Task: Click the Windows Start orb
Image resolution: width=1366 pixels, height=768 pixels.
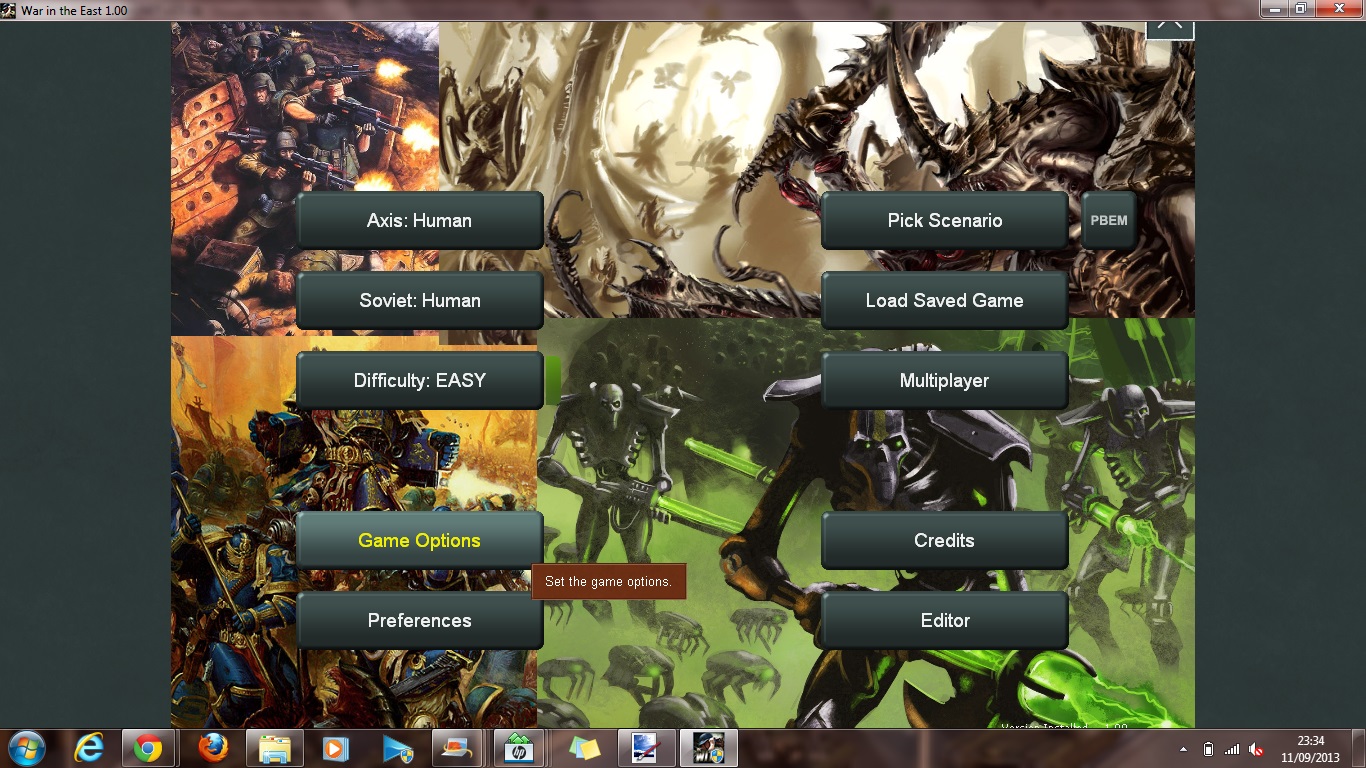Action: [25, 747]
